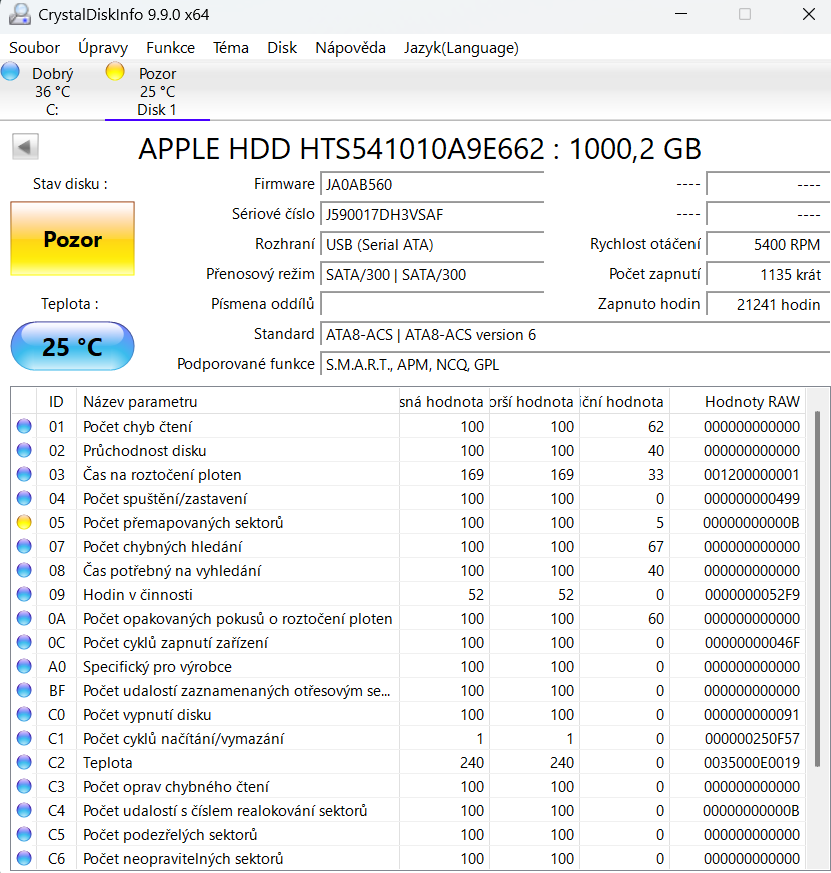Select the Počet podezřelých sektorů row

(x=408, y=835)
